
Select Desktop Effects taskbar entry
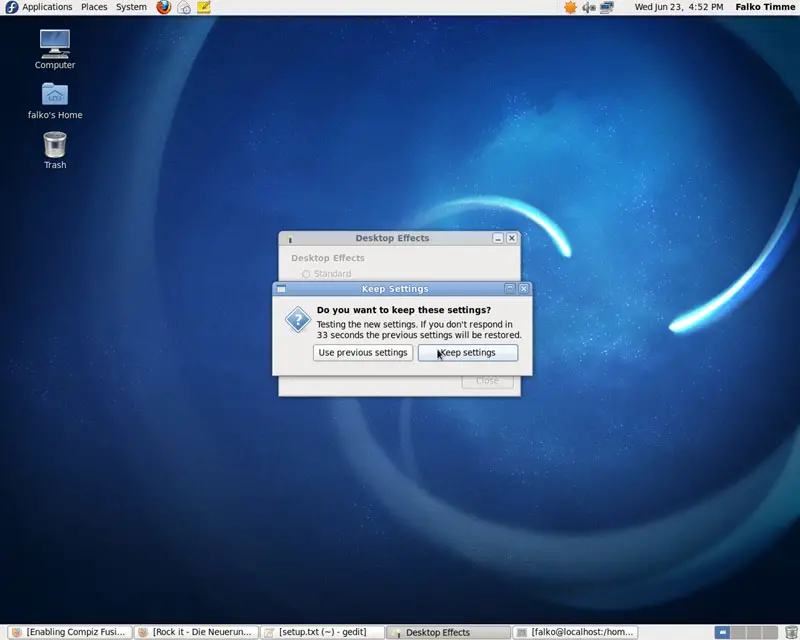point(448,632)
